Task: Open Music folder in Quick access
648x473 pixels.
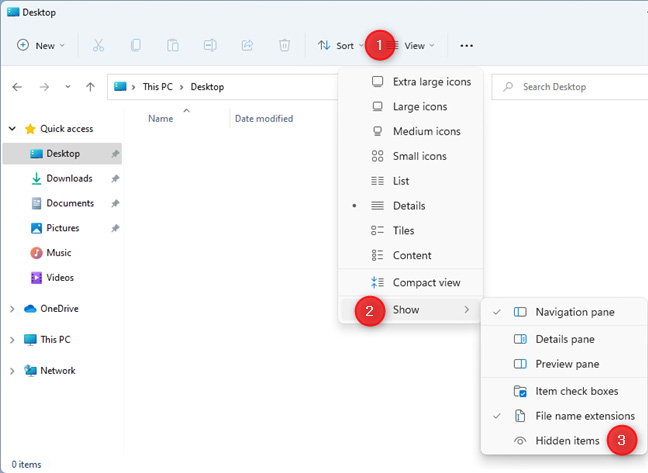Action: click(62, 253)
